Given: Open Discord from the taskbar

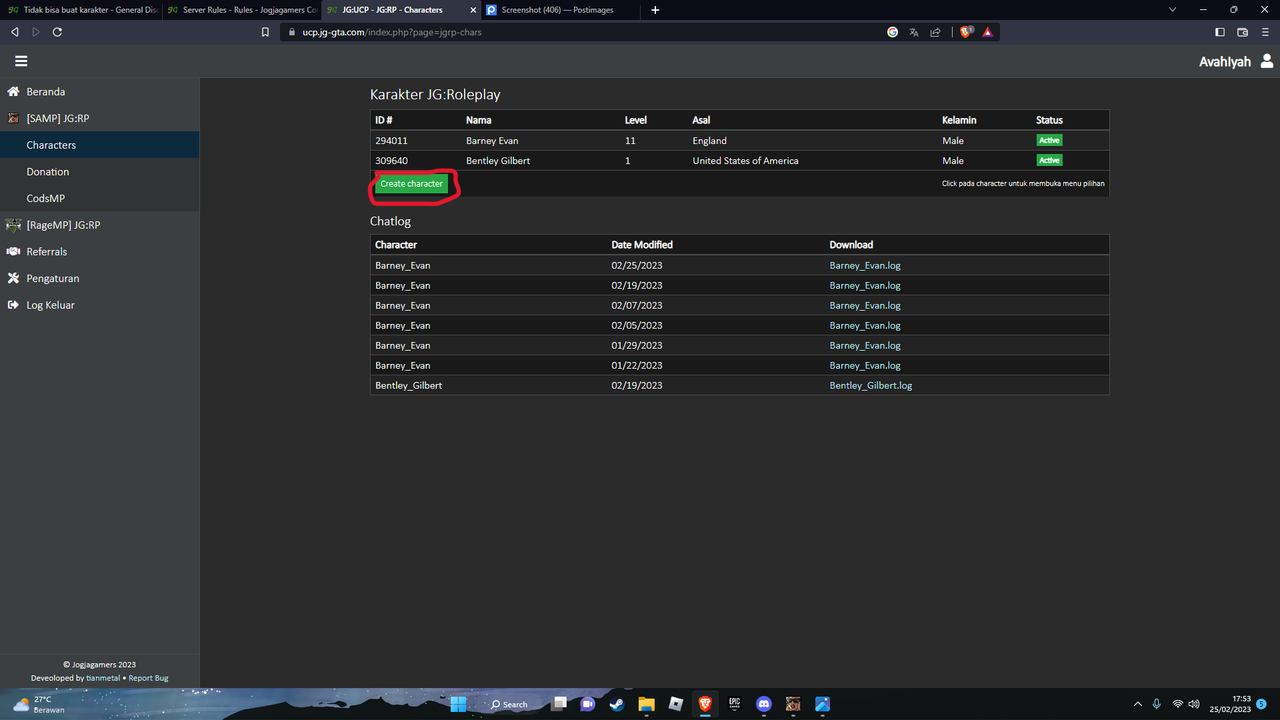Looking at the screenshot, I should pos(764,704).
